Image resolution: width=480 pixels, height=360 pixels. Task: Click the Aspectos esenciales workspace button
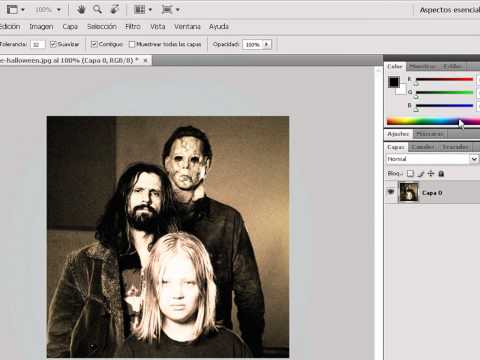tap(449, 10)
